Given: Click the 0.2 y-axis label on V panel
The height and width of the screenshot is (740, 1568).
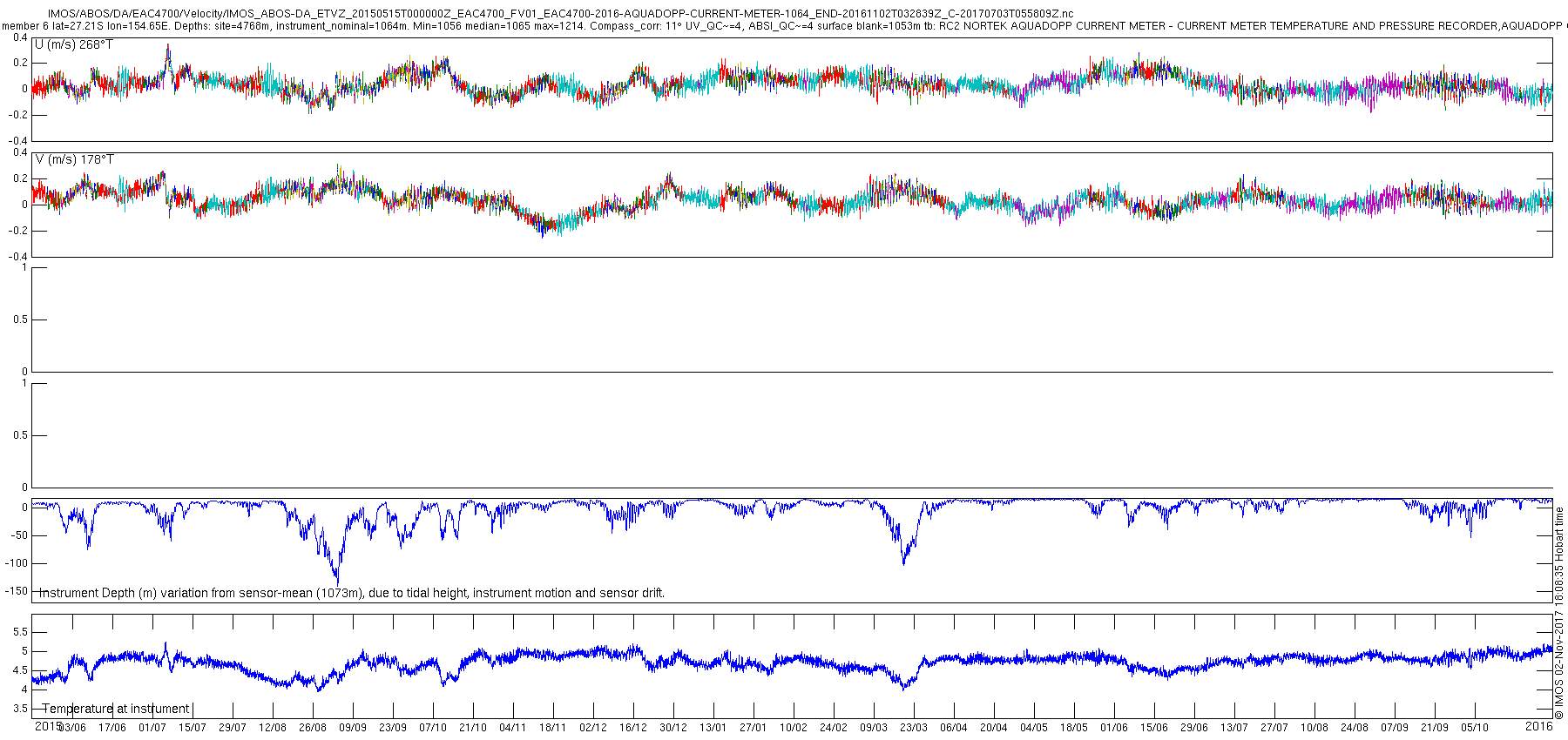Looking at the screenshot, I should tap(20, 178).
